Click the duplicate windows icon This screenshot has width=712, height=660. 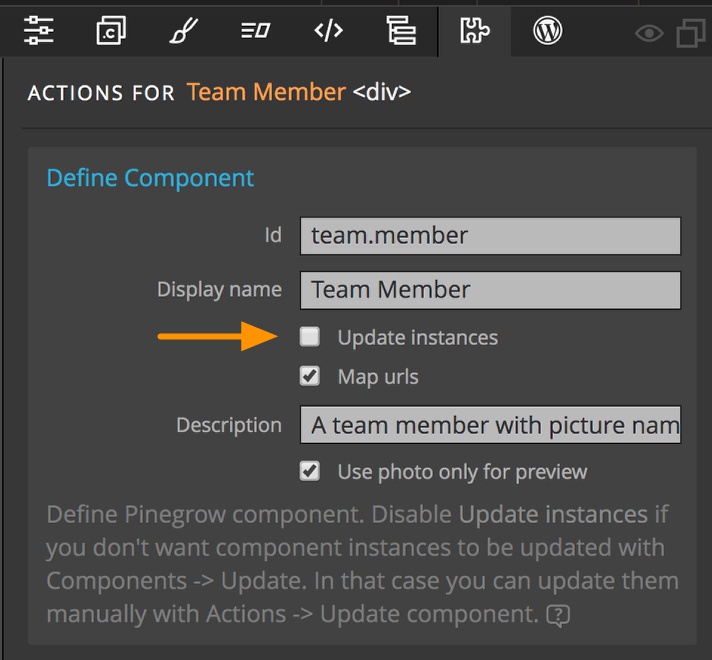point(691,33)
